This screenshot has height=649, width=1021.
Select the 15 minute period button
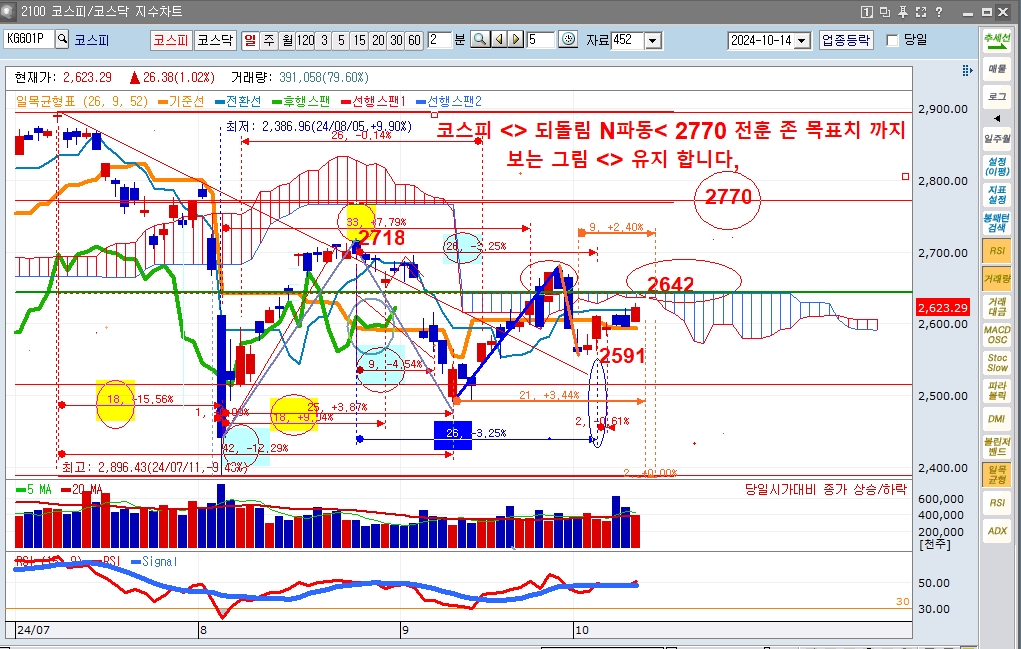[x=359, y=40]
